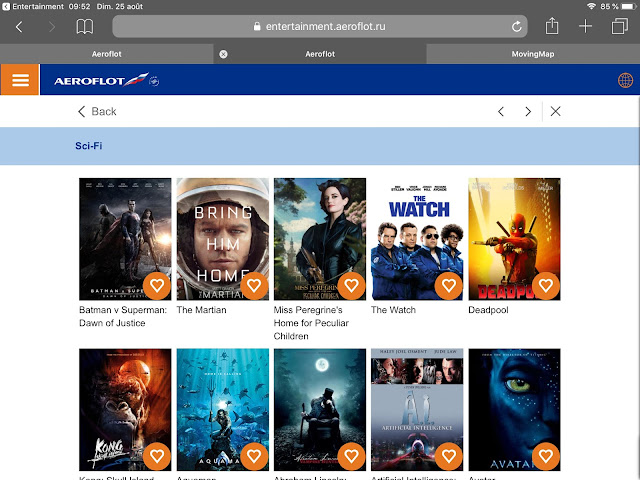Viewport: 640px width, 480px height.
Task: Click 'The Martian' title text
Action: 201,310
